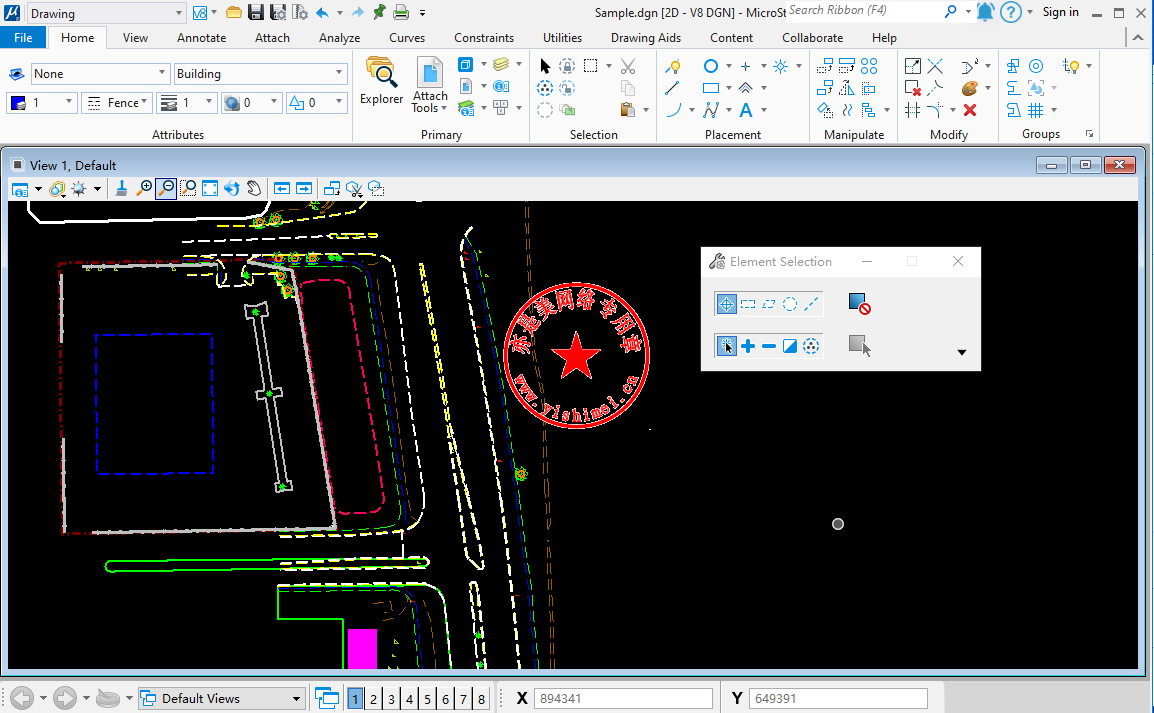The height and width of the screenshot is (713, 1154).
Task: Click Disable Handles button in Element Selection
Action: click(859, 304)
